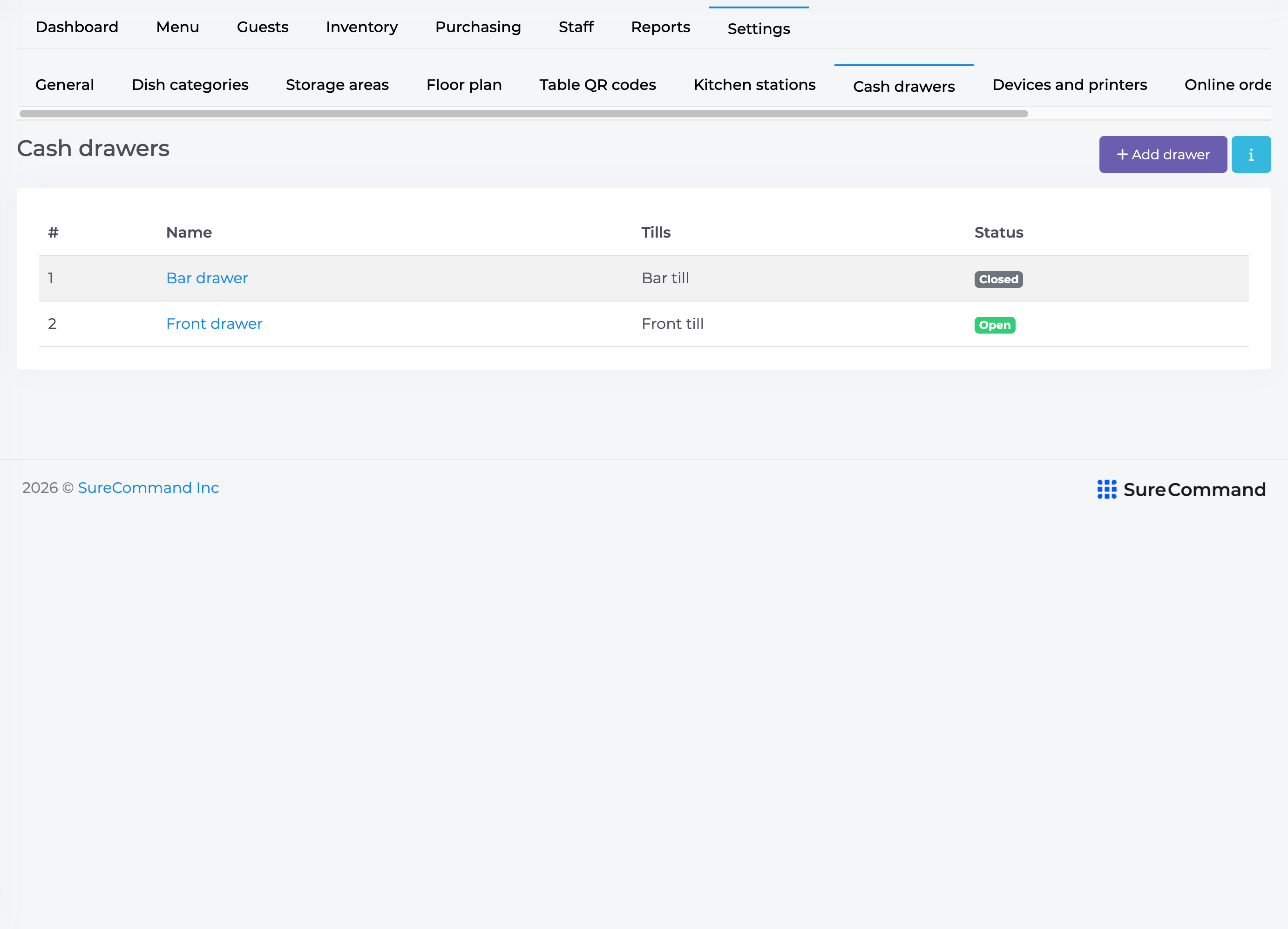Screen dimensions: 1288x929
Task: Open the Purchasing tab
Action: click(x=478, y=27)
